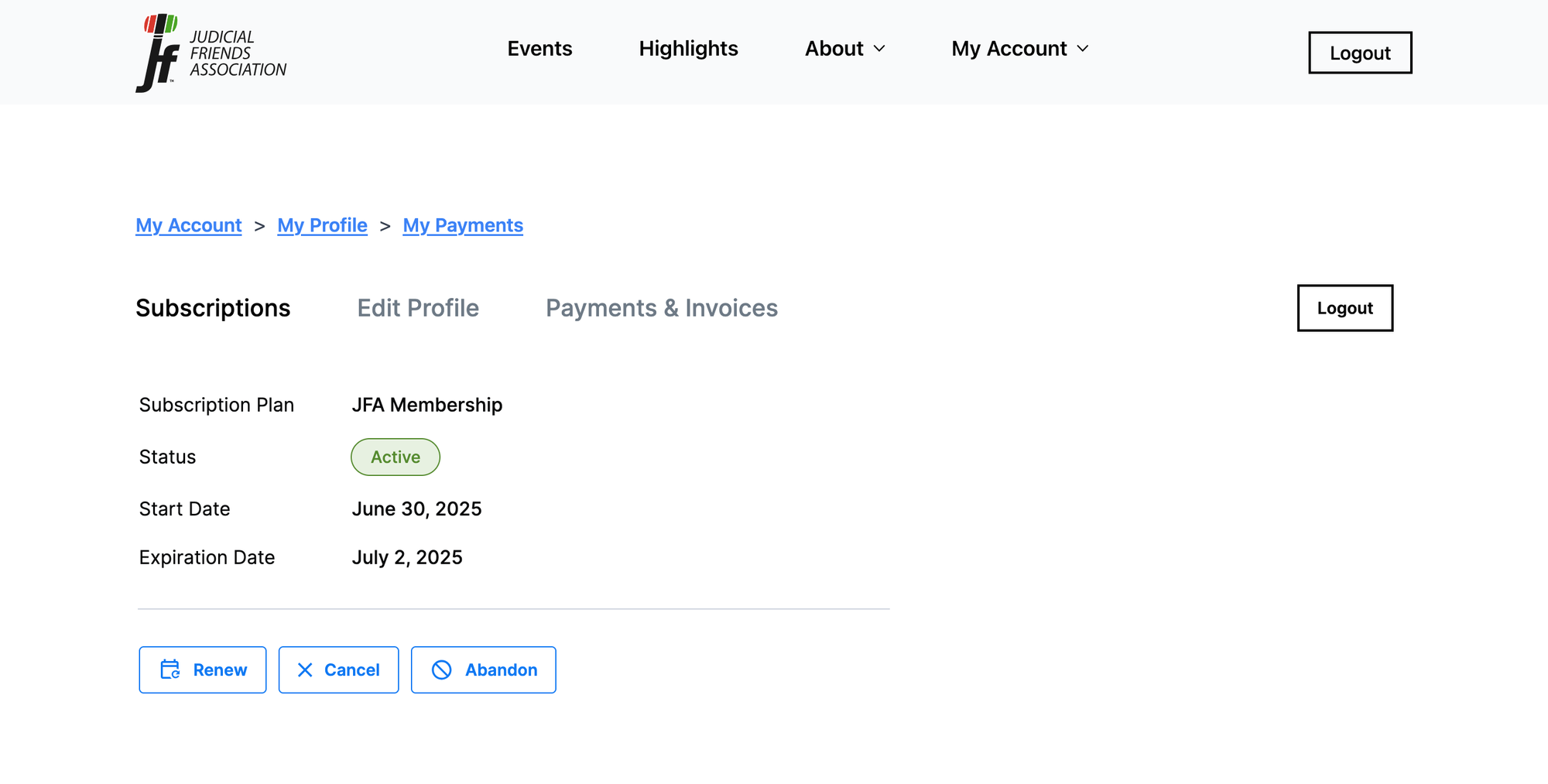Click the calendar icon on Renew

(x=170, y=669)
